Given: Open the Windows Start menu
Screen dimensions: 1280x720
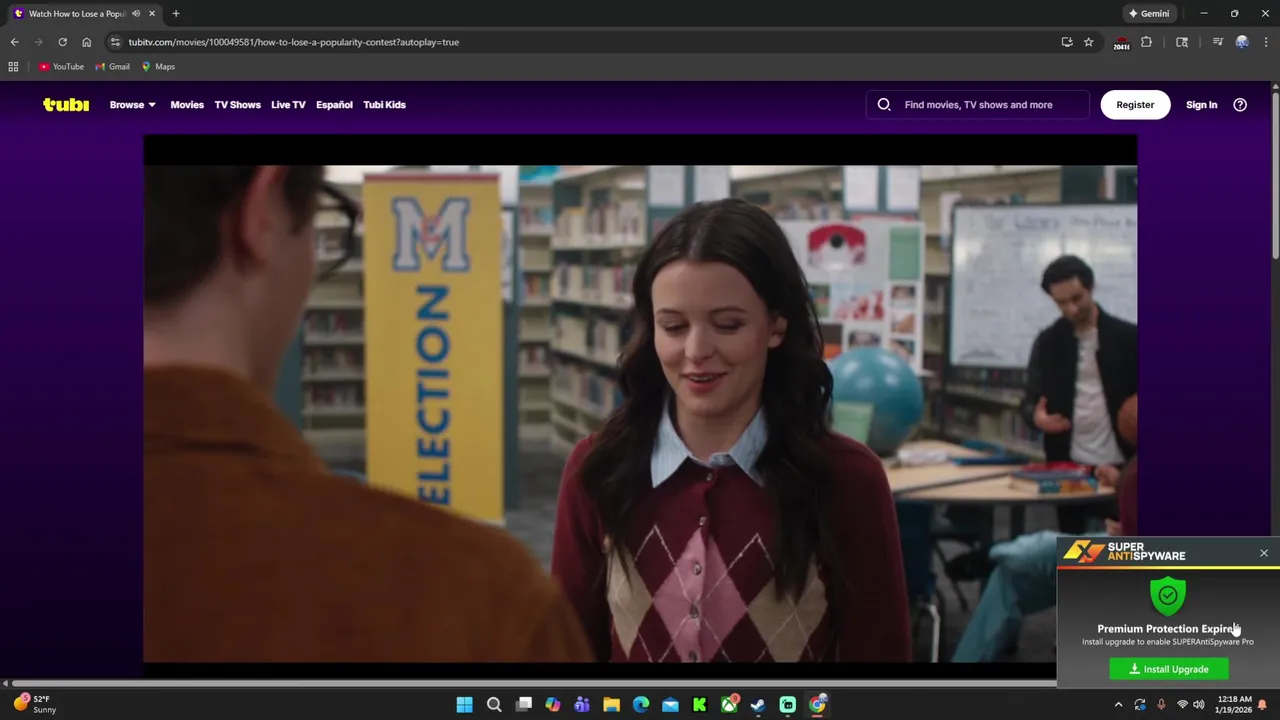Looking at the screenshot, I should pos(465,705).
